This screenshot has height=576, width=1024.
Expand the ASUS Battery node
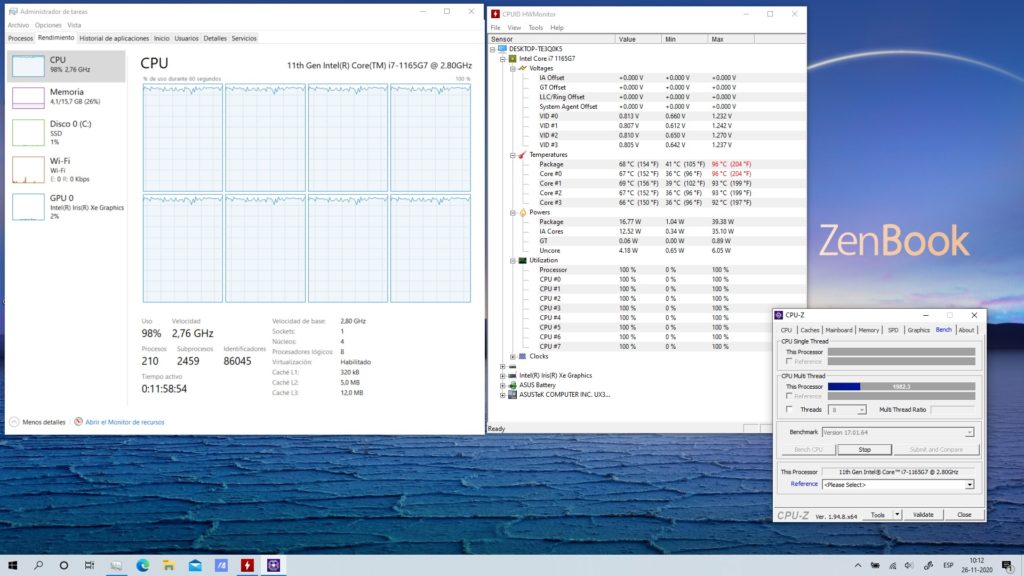502,385
